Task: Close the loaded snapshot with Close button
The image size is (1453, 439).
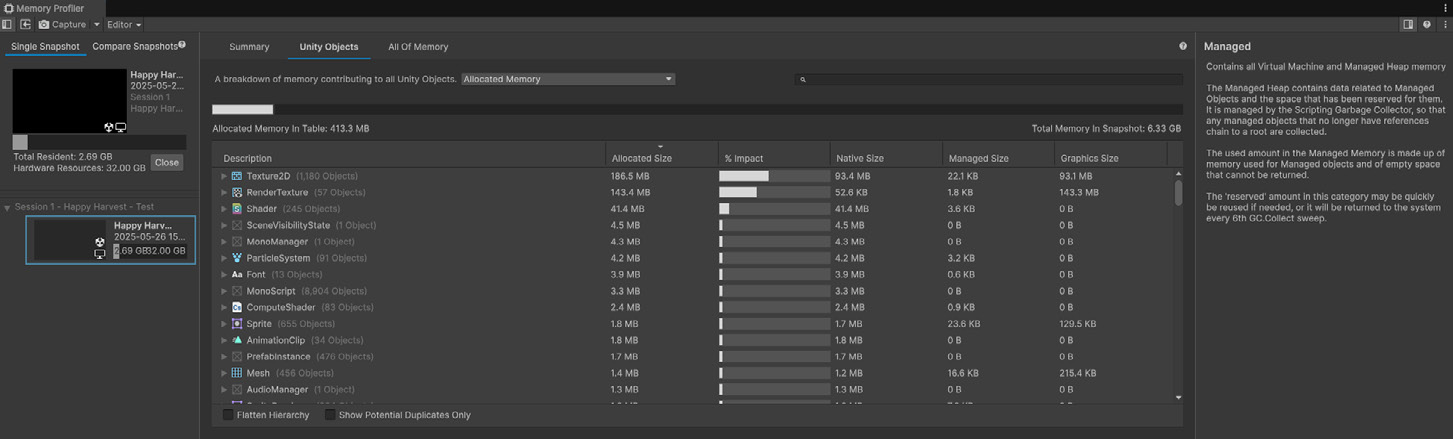Action: (167, 162)
